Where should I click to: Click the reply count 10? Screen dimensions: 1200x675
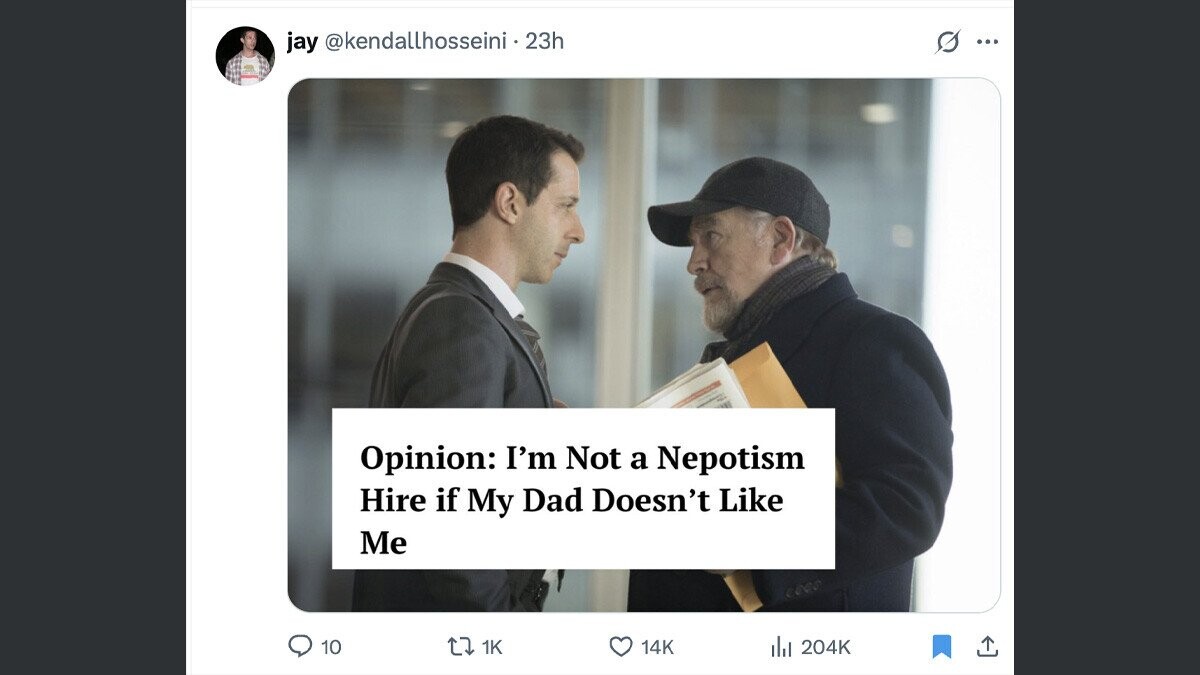click(x=331, y=648)
